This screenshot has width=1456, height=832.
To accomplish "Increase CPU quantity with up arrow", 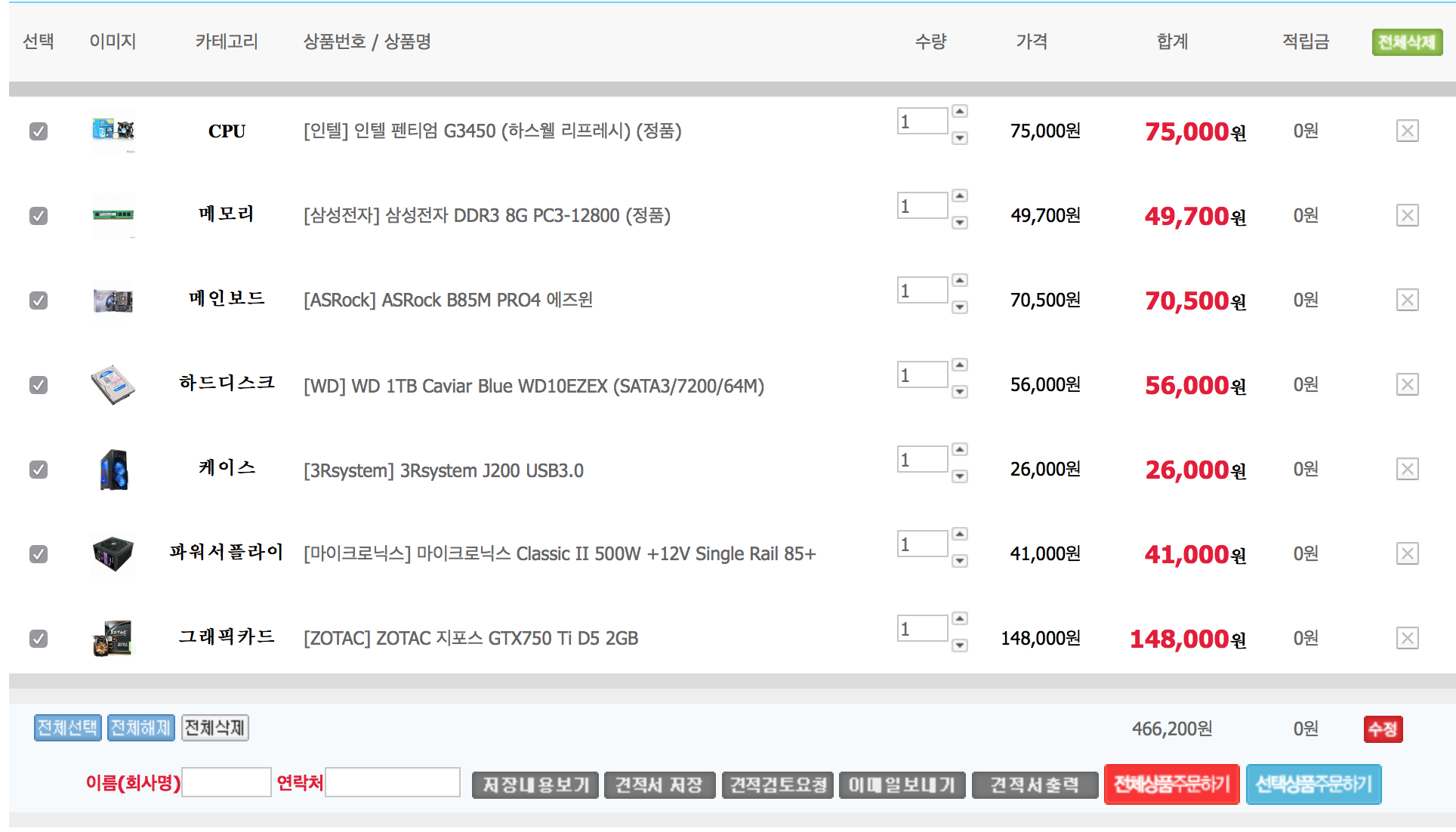I will tap(959, 111).
